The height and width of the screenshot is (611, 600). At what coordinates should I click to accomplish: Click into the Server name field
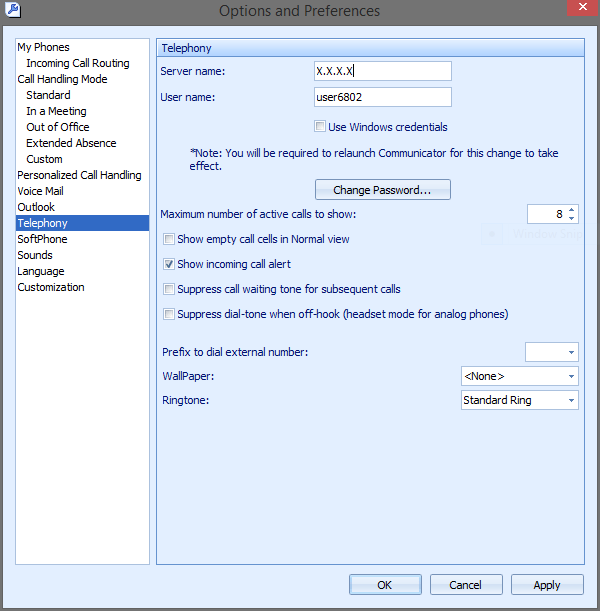pyautogui.click(x=382, y=71)
